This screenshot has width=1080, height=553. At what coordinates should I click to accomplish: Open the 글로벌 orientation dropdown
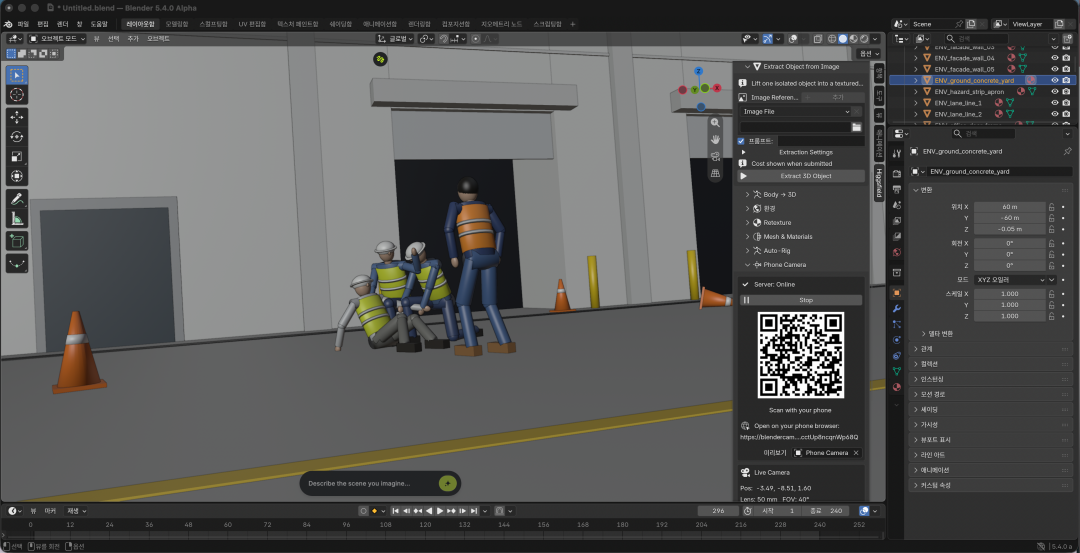pyautogui.click(x=395, y=39)
